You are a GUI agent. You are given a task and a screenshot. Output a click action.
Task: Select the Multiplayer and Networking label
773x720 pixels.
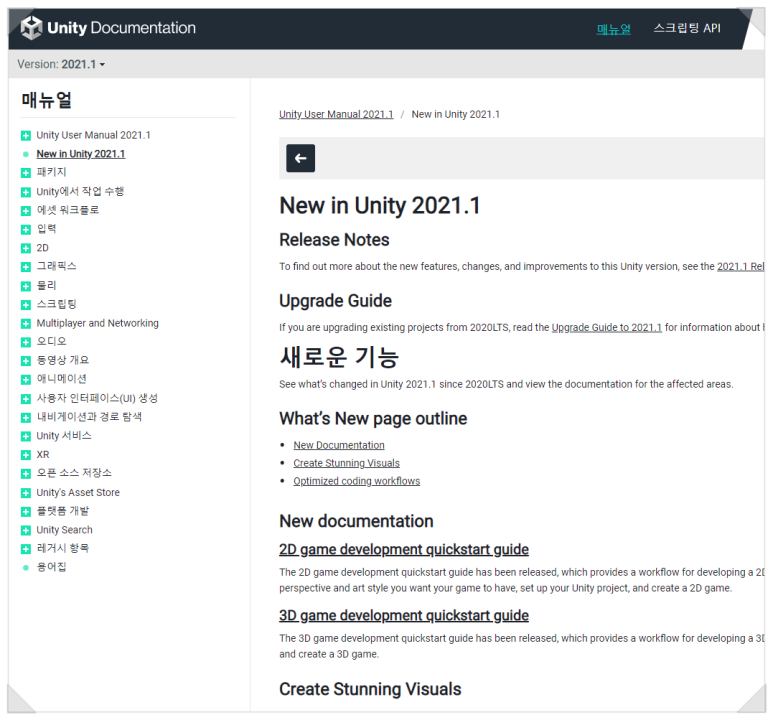(x=98, y=323)
